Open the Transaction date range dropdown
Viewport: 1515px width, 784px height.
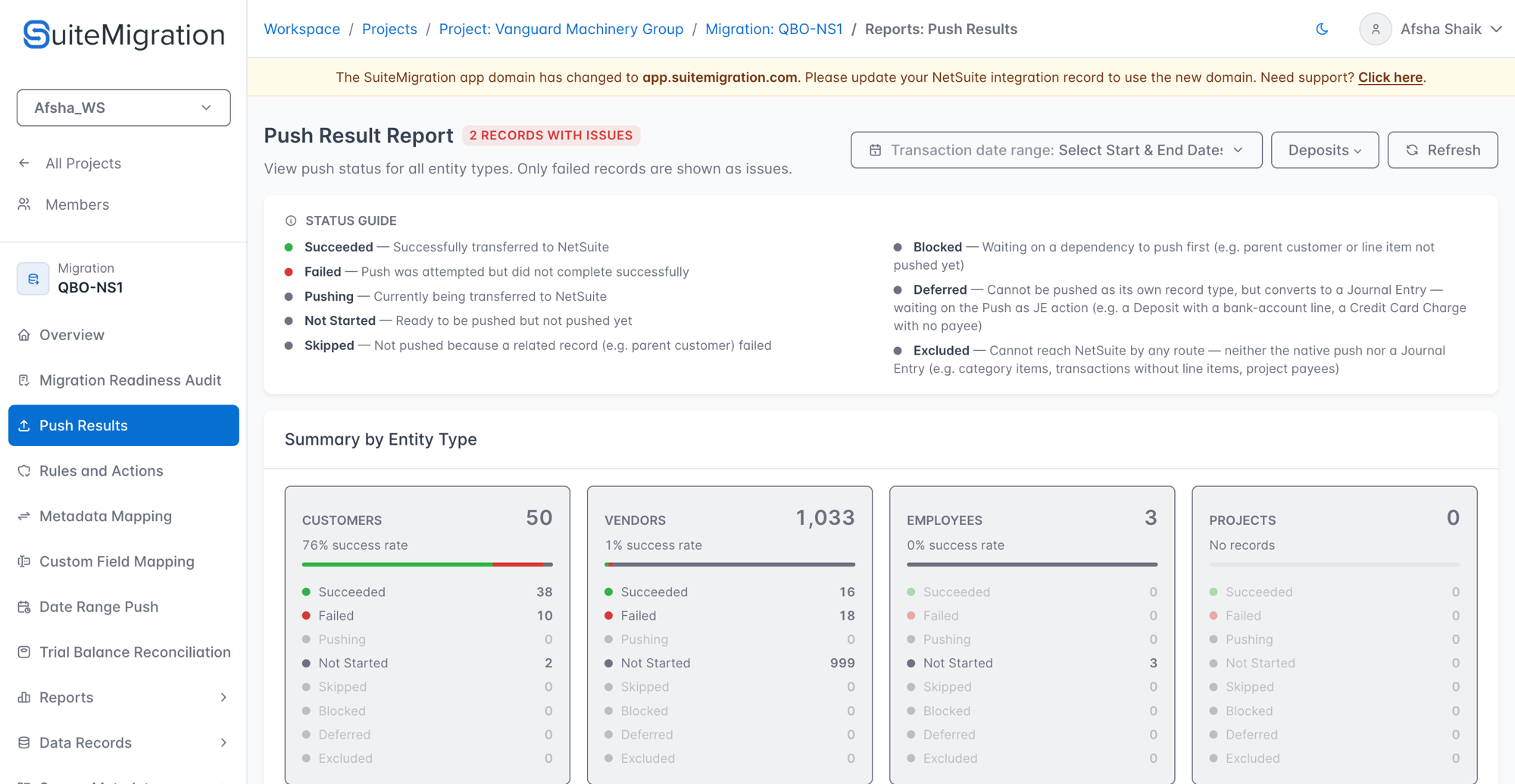click(1056, 150)
